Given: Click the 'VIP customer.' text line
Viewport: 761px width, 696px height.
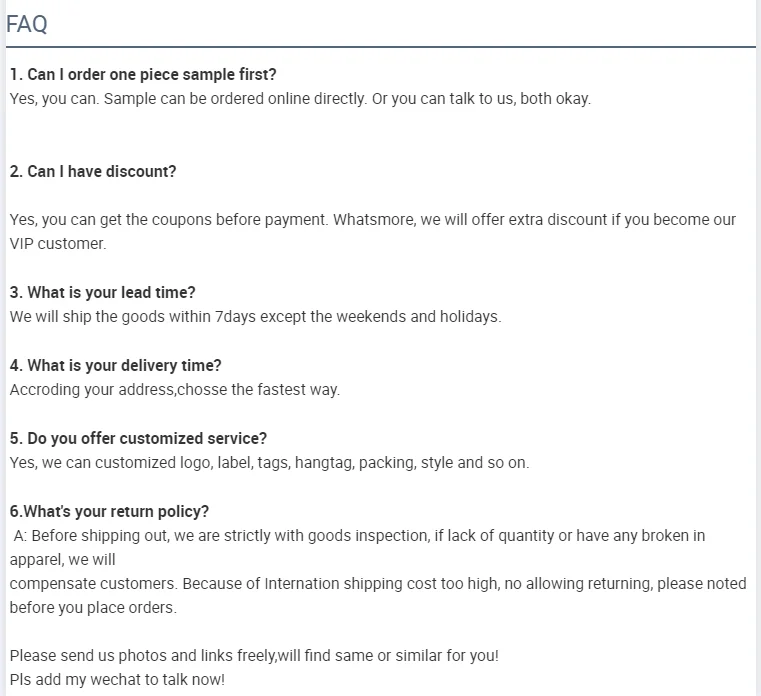Looking at the screenshot, I should pyautogui.click(x=58, y=244).
